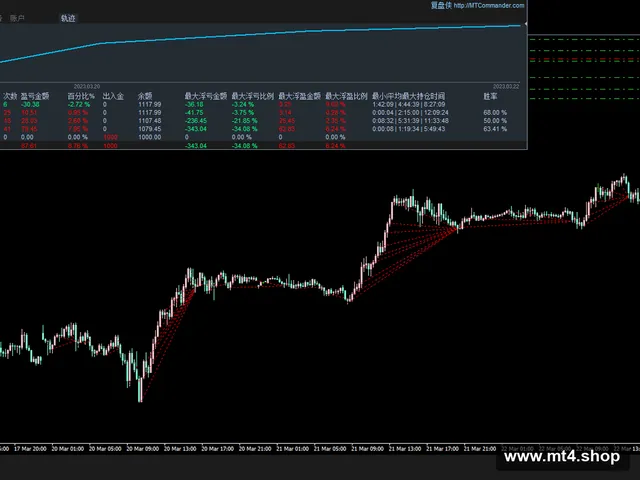Click the 21 Mar 01:00 time axis label
The height and width of the screenshot is (480, 640).
click(x=293, y=449)
